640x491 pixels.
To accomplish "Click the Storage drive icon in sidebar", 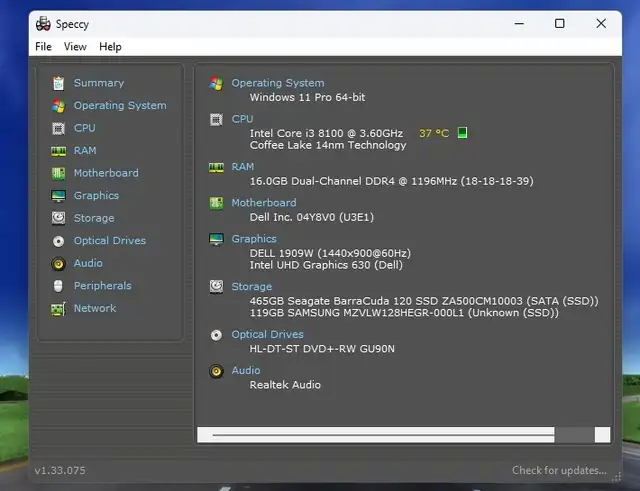I will 58,218.
